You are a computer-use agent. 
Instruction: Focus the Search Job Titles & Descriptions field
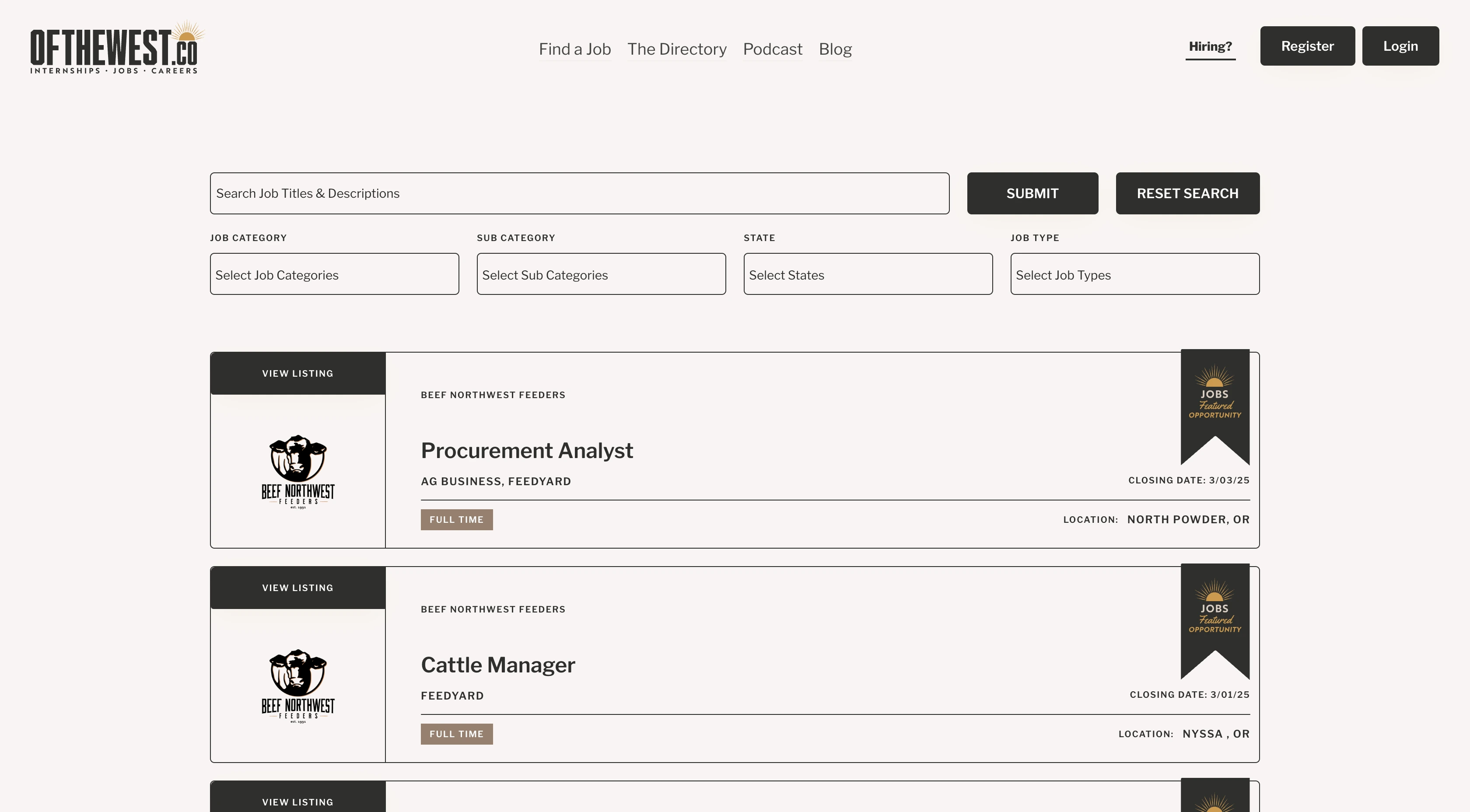click(x=579, y=193)
